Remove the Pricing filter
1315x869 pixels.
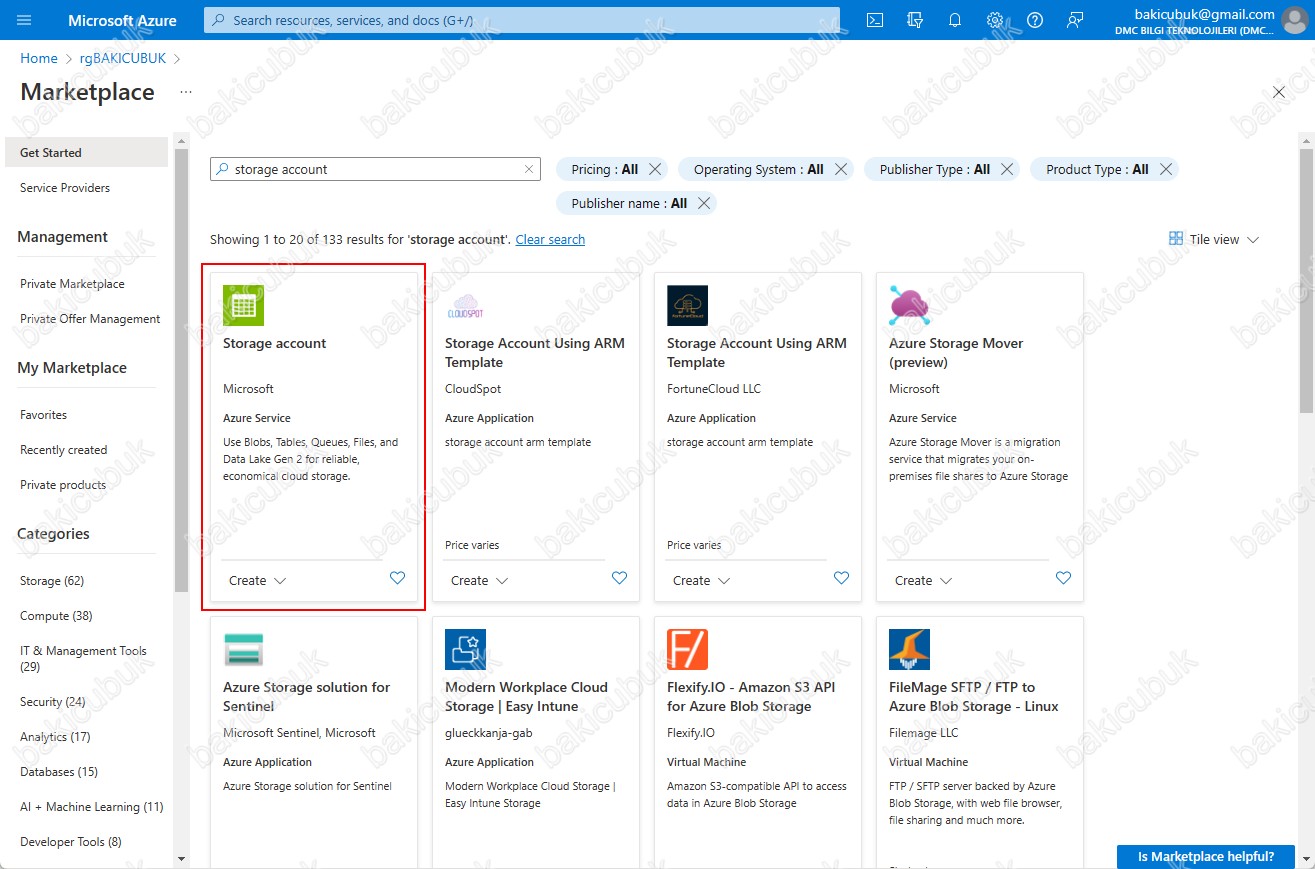pos(655,169)
